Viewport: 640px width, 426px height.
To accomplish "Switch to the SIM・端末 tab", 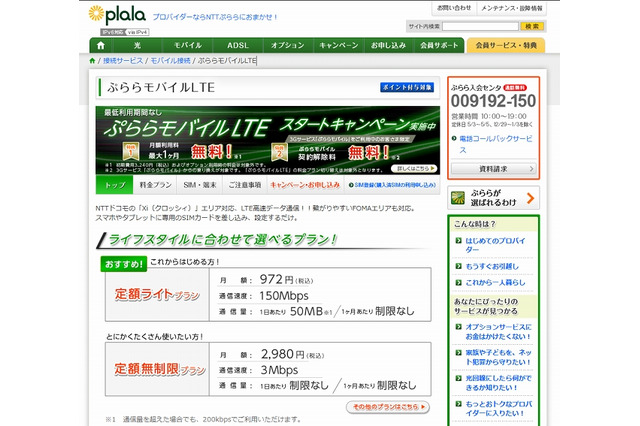I will [x=200, y=185].
